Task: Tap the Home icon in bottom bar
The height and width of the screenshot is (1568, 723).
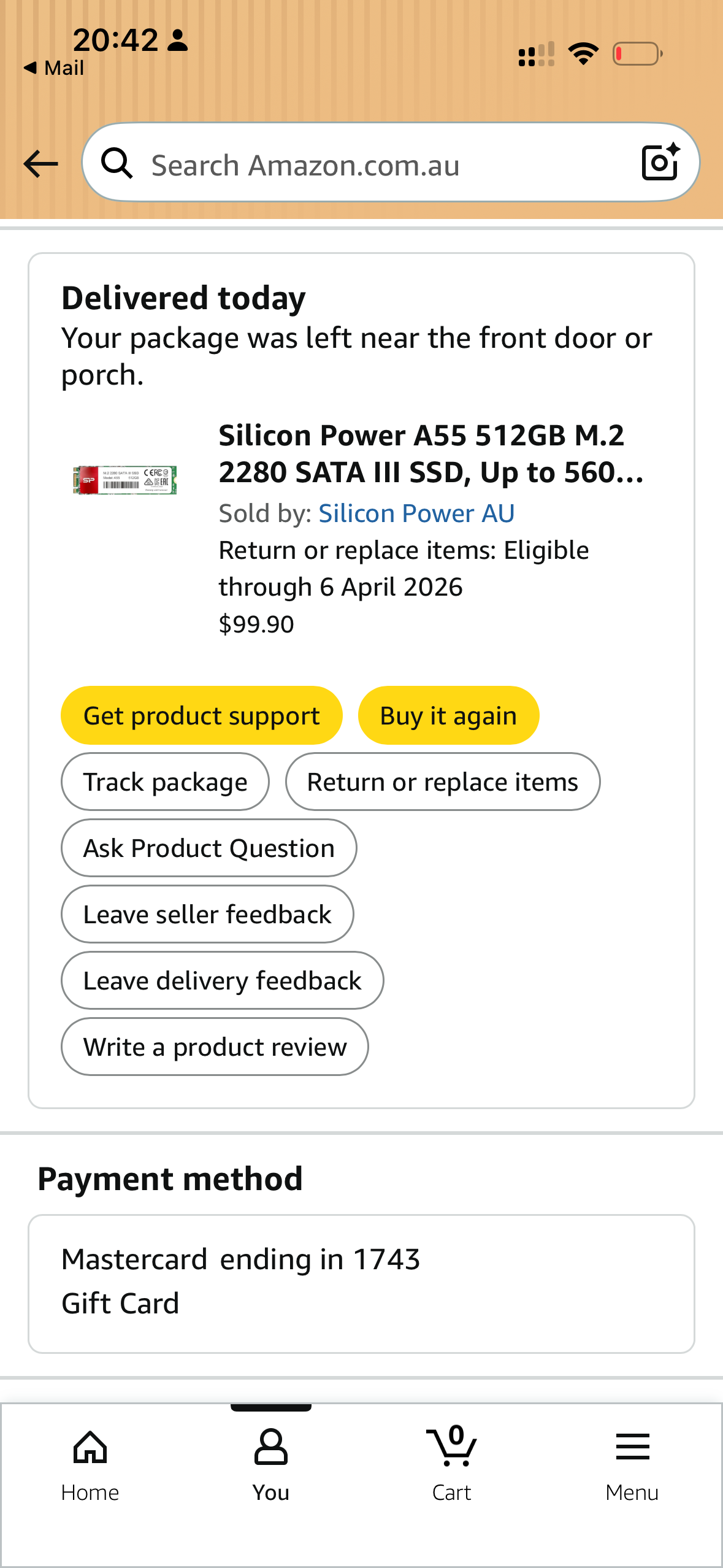Action: [90, 1463]
